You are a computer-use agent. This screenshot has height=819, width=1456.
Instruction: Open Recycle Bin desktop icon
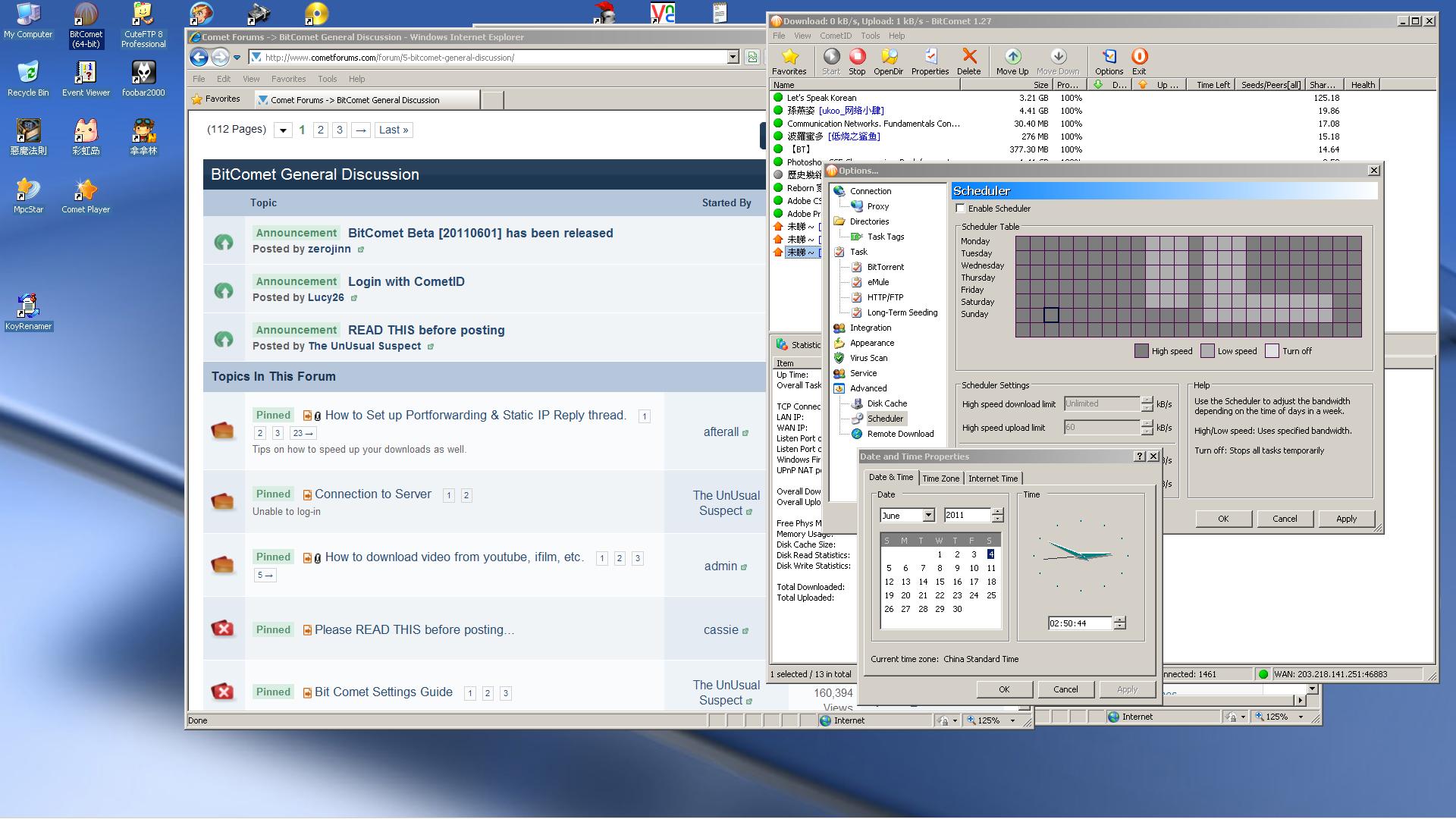click(28, 79)
